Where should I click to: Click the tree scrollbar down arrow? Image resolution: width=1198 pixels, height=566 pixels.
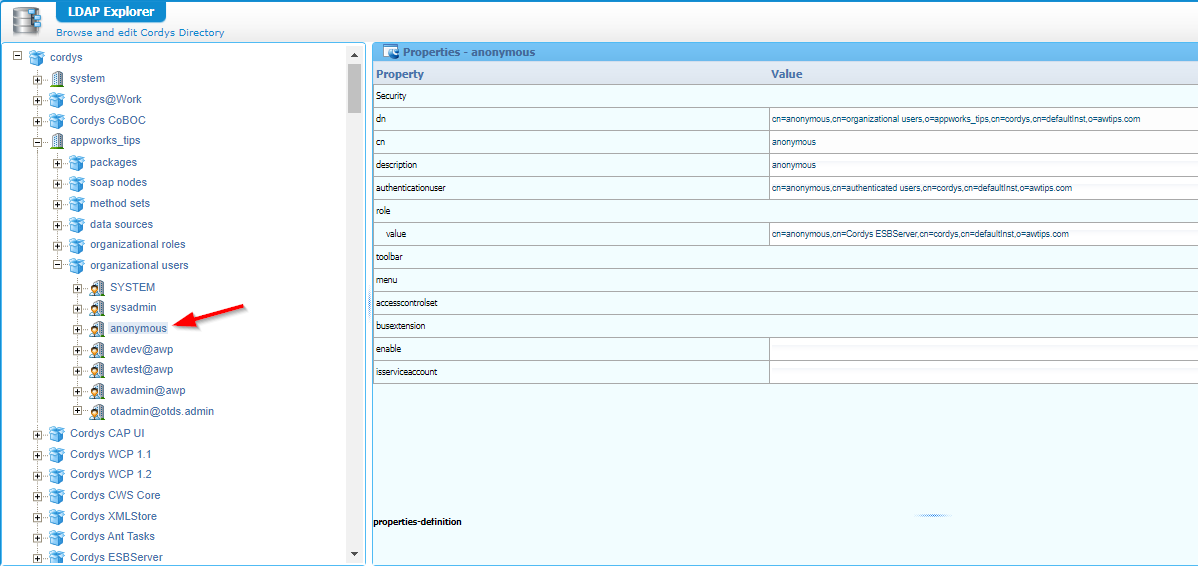(354, 553)
